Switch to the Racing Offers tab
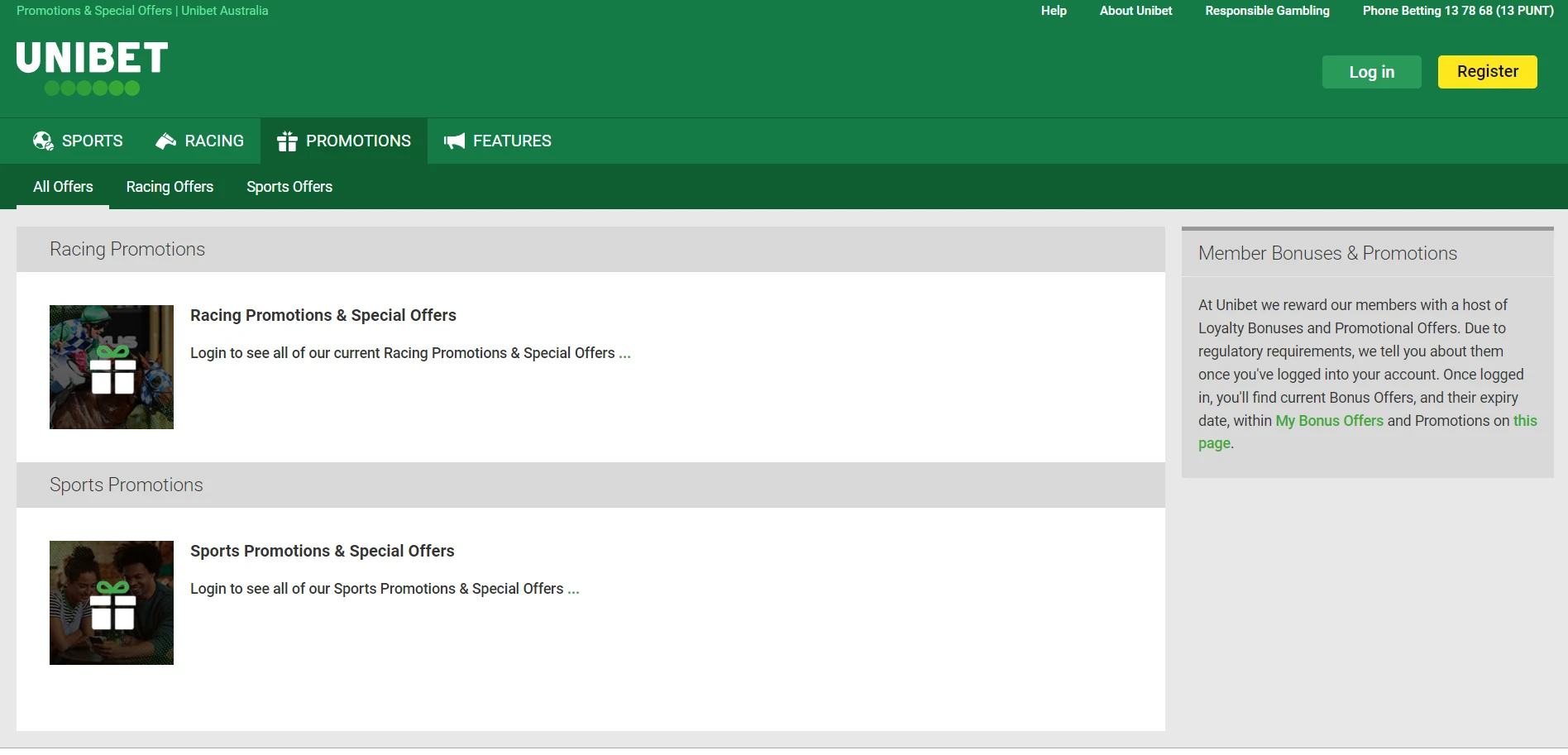1568x755 pixels. (170, 187)
